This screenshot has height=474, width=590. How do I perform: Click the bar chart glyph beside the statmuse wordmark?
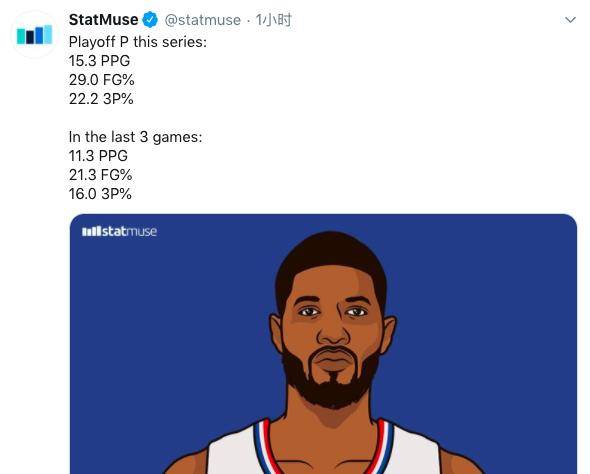91,231
